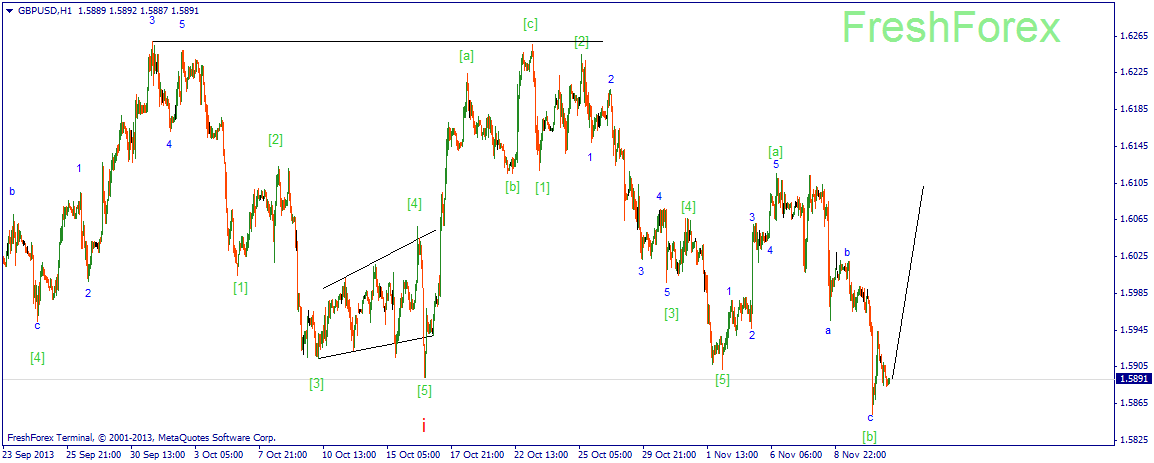
Task: Select the black upward forecast line
Action: coord(907,281)
